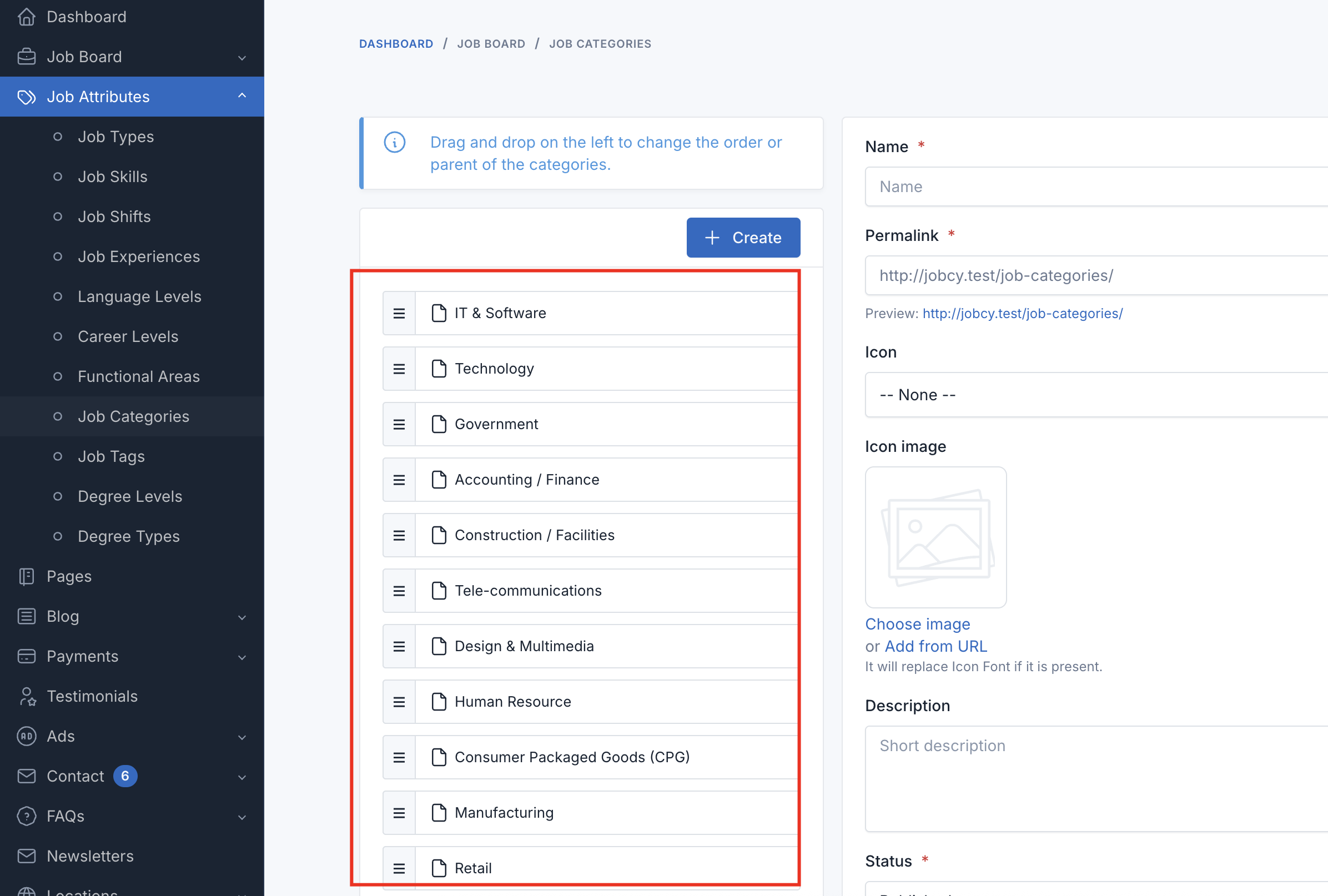Click the Blog article icon

tap(26, 616)
